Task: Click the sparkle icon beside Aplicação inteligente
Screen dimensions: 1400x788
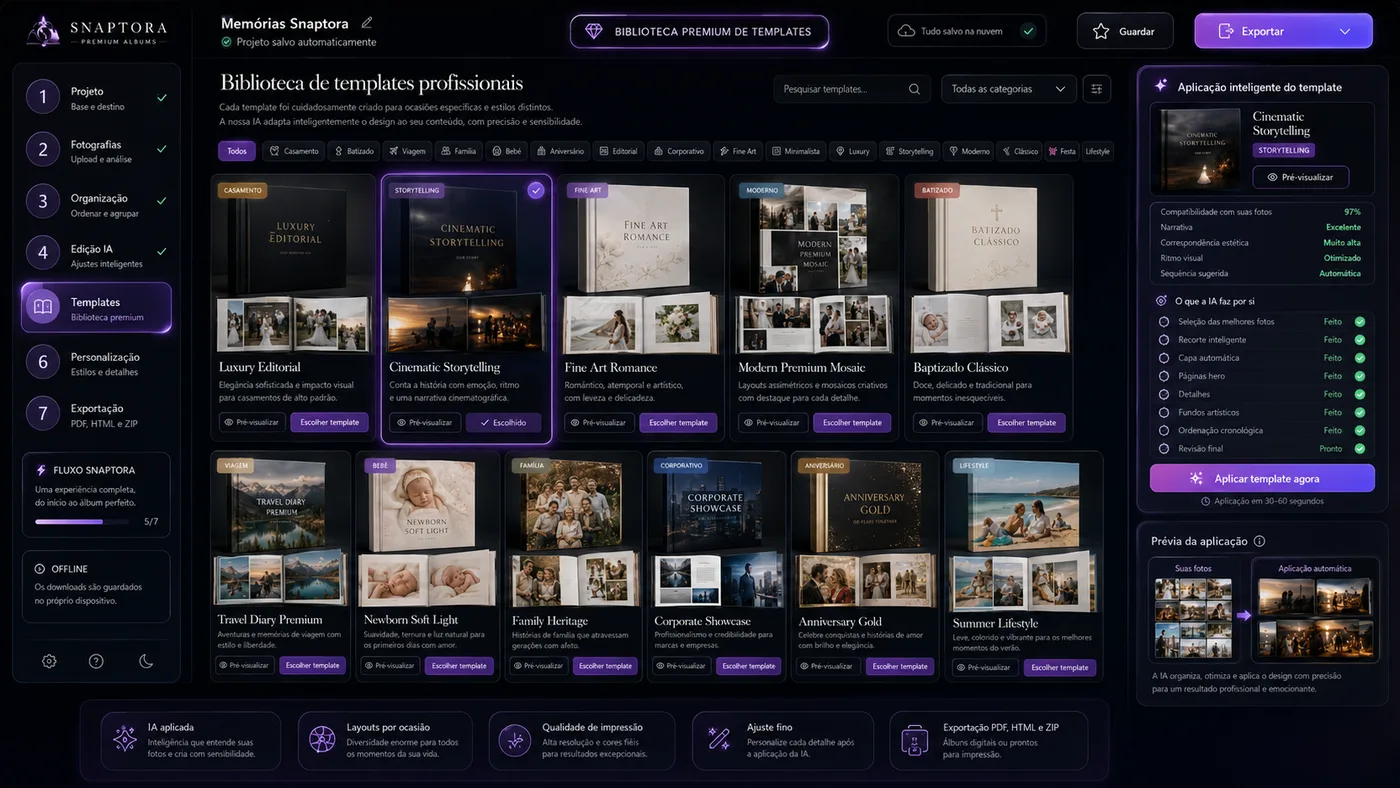Action: click(1161, 86)
